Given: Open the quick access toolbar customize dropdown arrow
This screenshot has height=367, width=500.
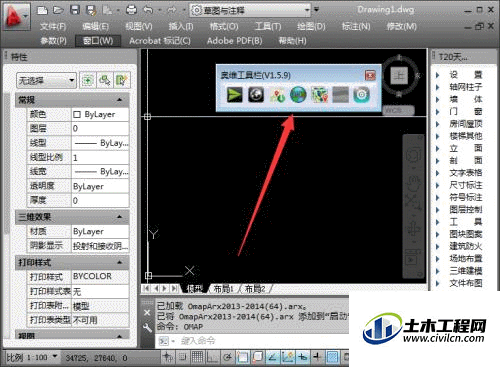Looking at the screenshot, I should click(x=316, y=10).
